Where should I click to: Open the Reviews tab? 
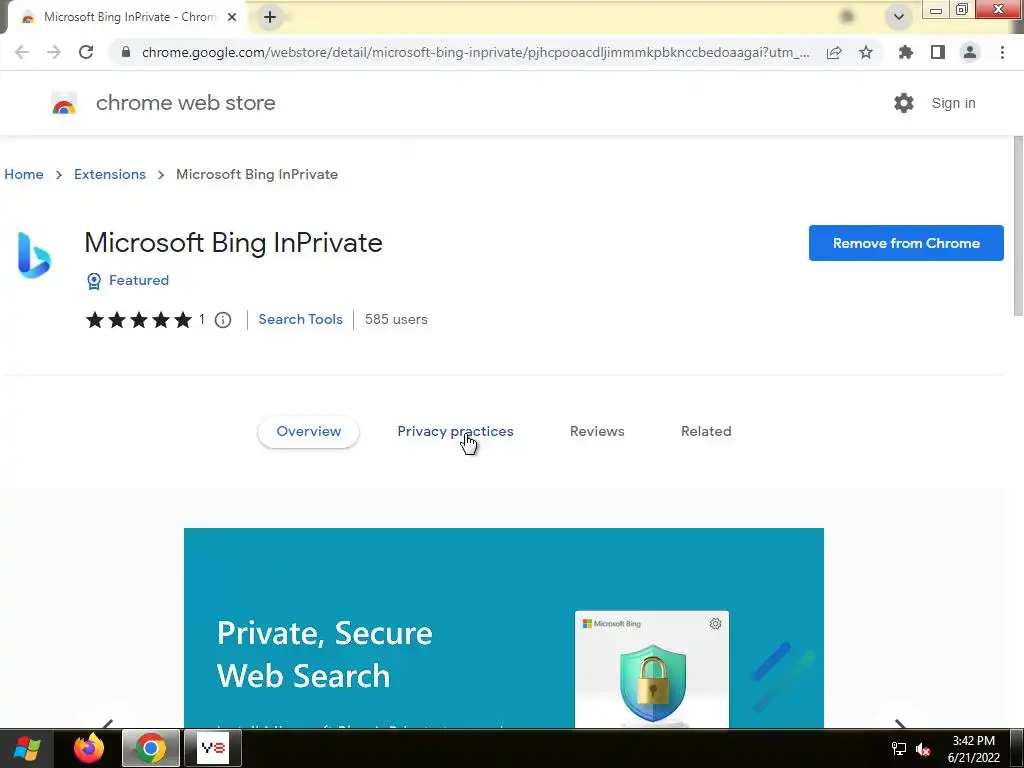tap(597, 432)
